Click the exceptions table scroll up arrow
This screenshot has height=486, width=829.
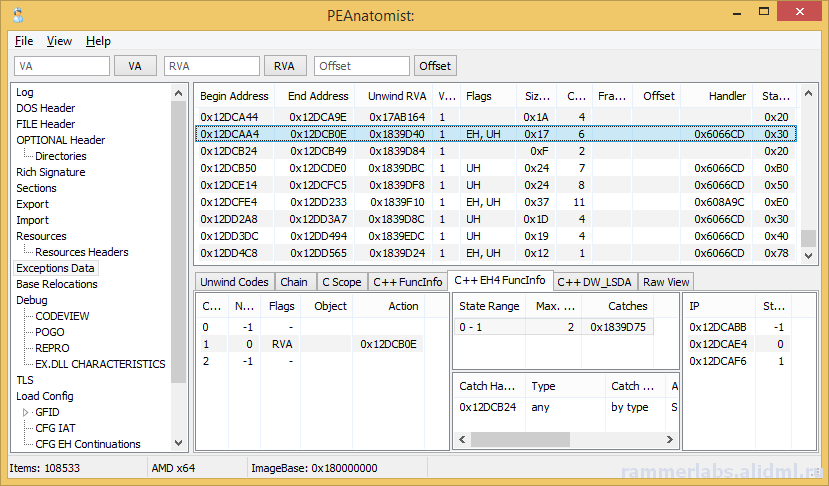[808, 94]
